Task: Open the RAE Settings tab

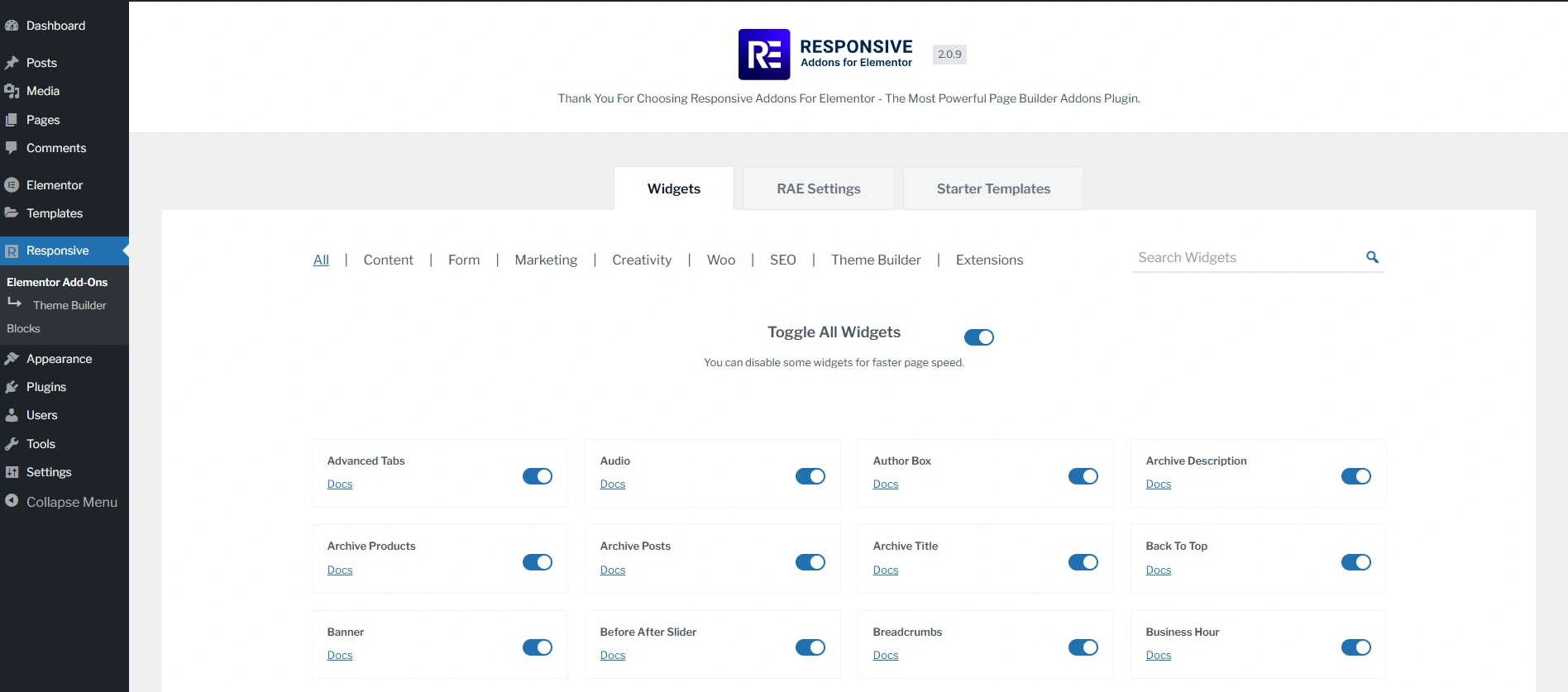Action: (x=819, y=189)
